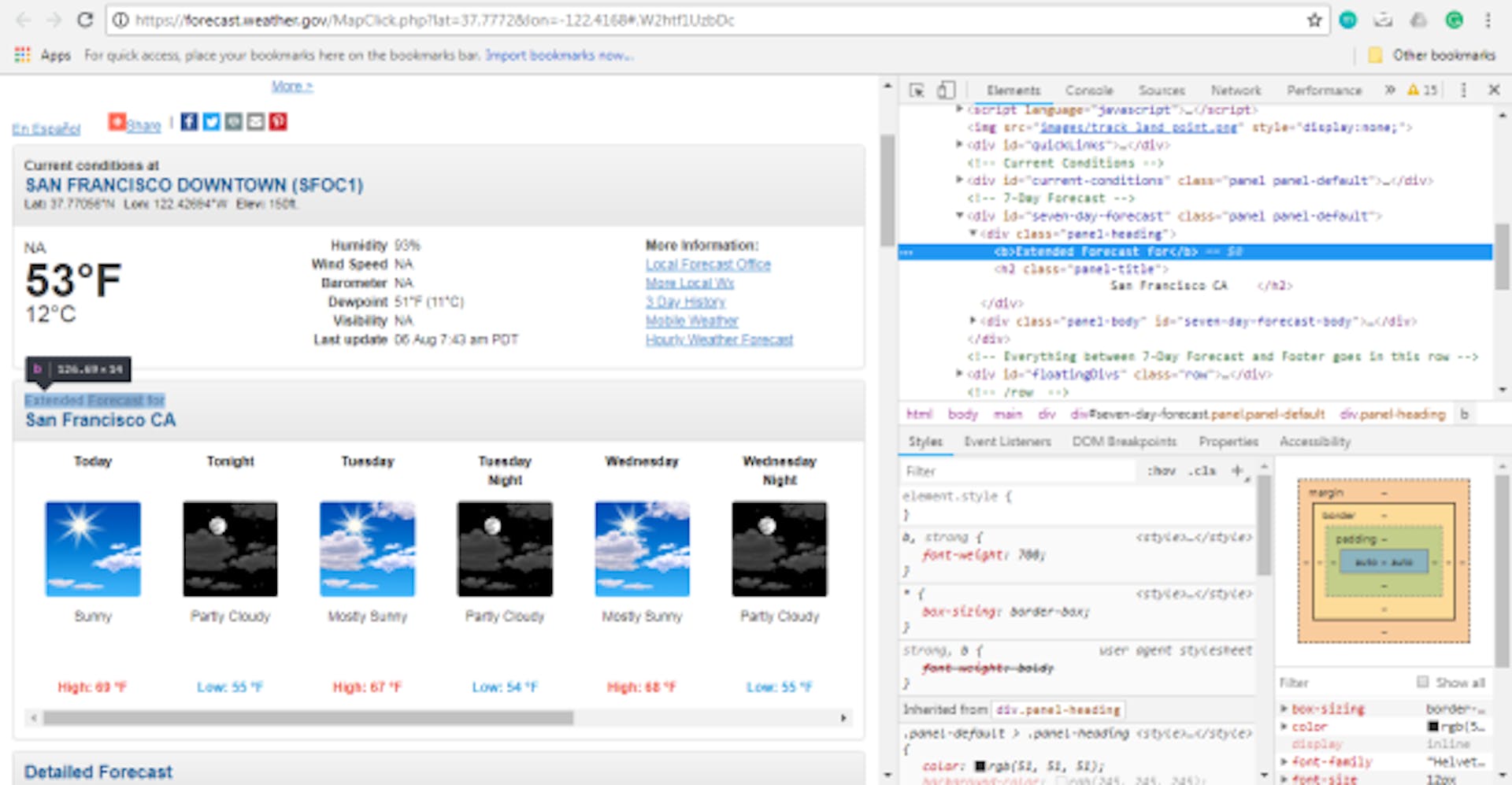
Task: Bookmark this page with the star icon
Action: (1314, 20)
